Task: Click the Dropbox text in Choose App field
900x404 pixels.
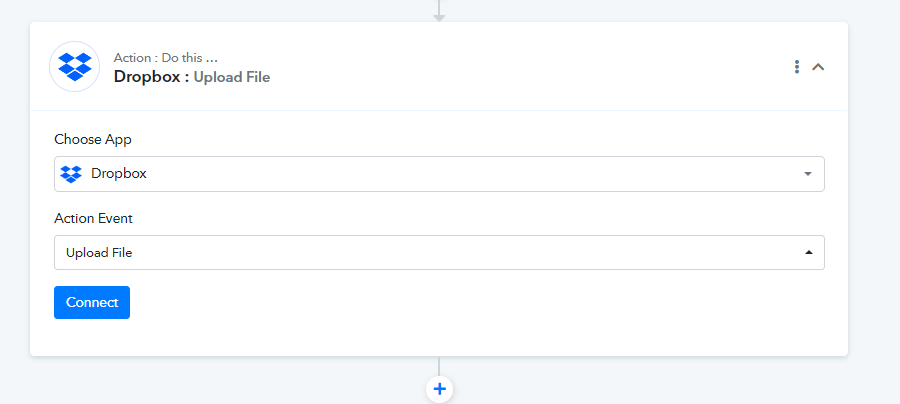Action: click(x=119, y=174)
